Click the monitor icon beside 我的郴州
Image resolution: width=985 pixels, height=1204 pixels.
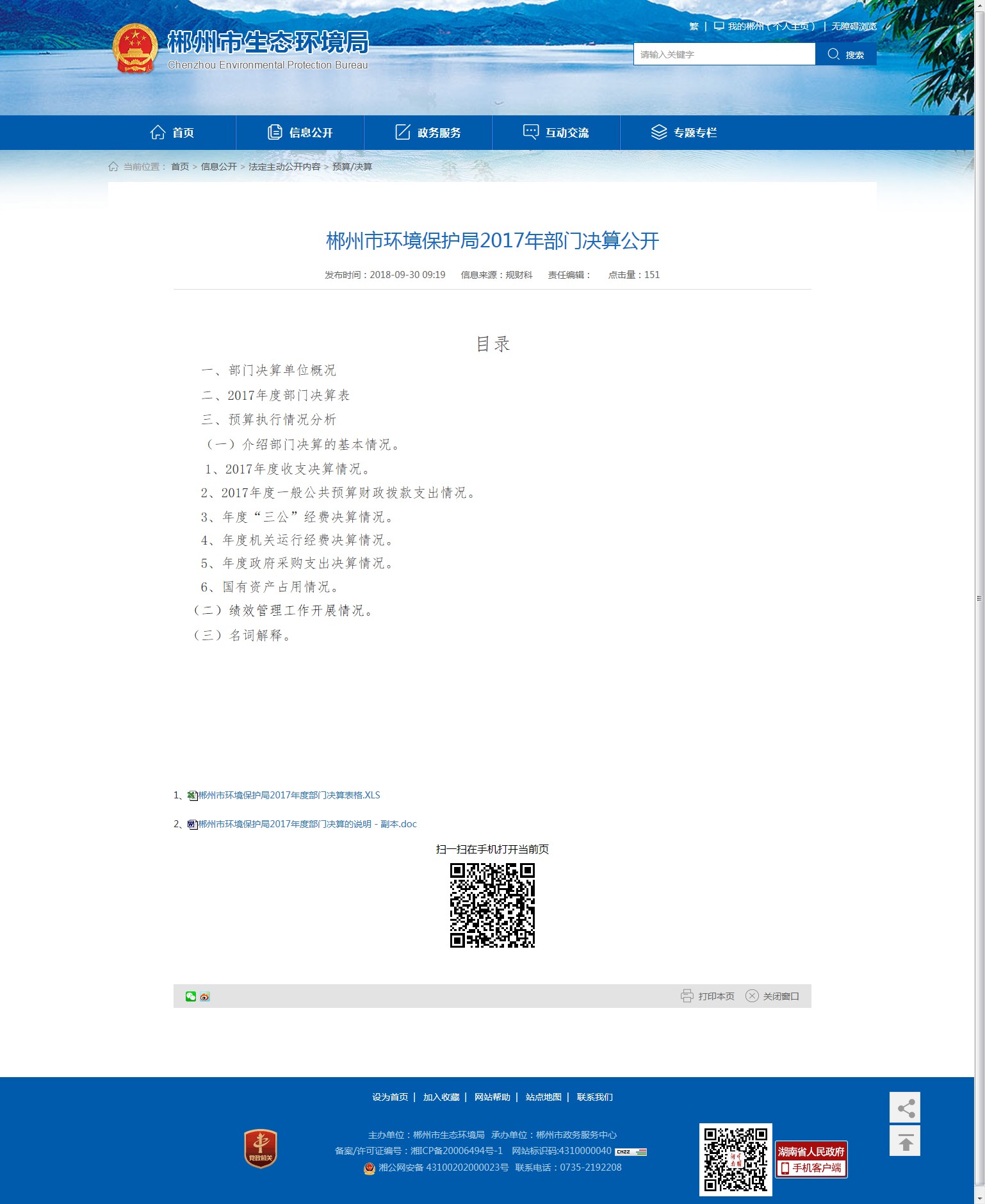point(719,26)
